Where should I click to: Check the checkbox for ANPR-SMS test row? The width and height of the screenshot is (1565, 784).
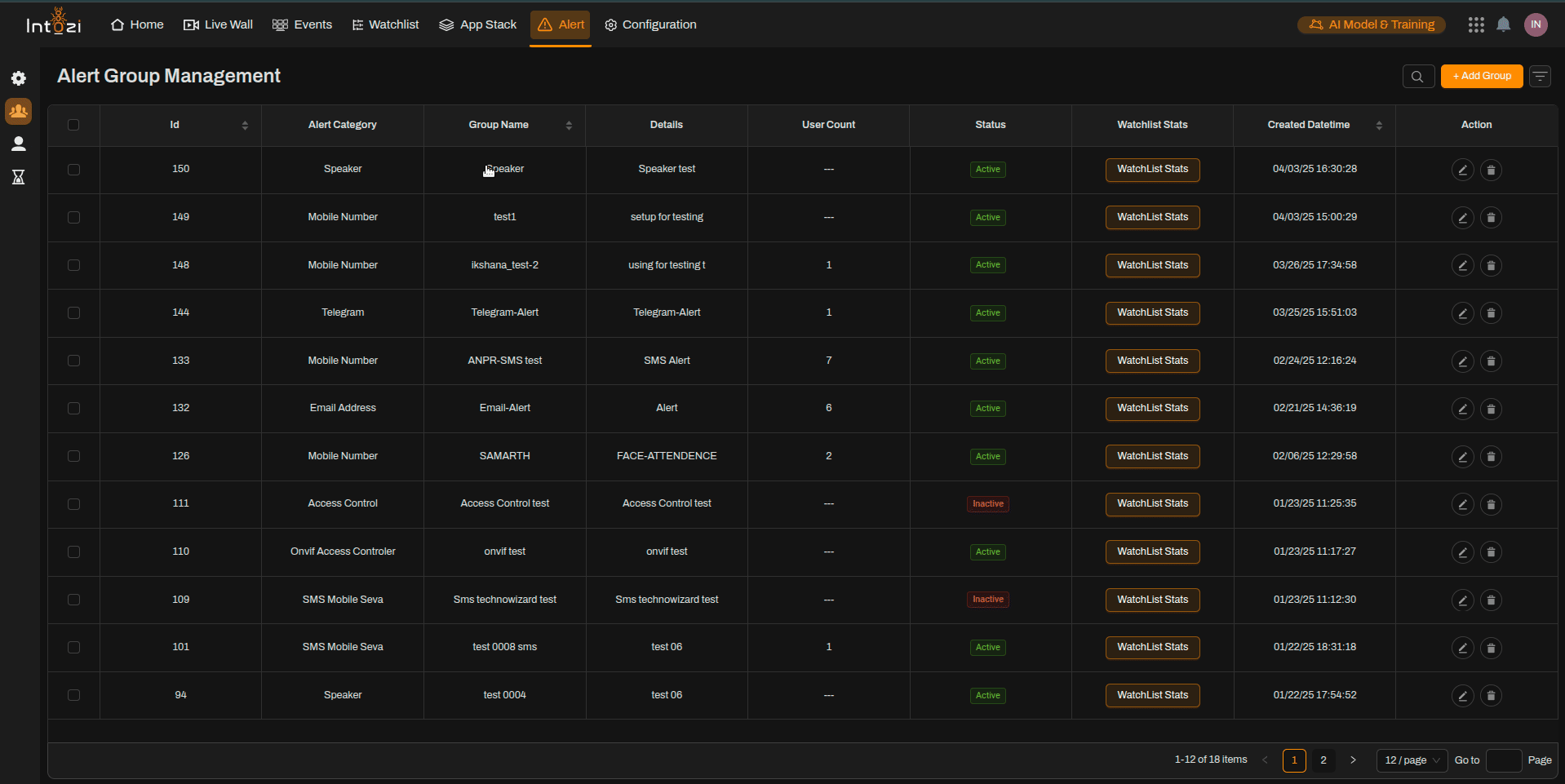tap(73, 361)
